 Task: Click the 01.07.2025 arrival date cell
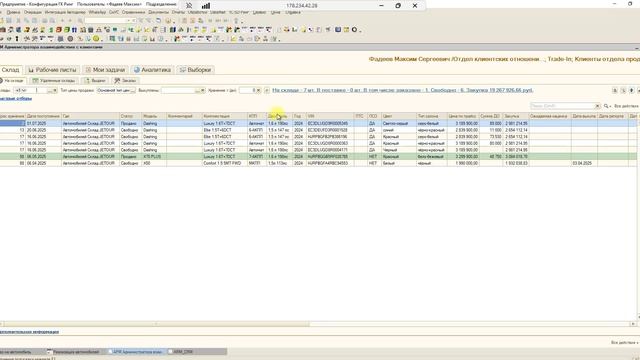pyautogui.click(x=43, y=123)
